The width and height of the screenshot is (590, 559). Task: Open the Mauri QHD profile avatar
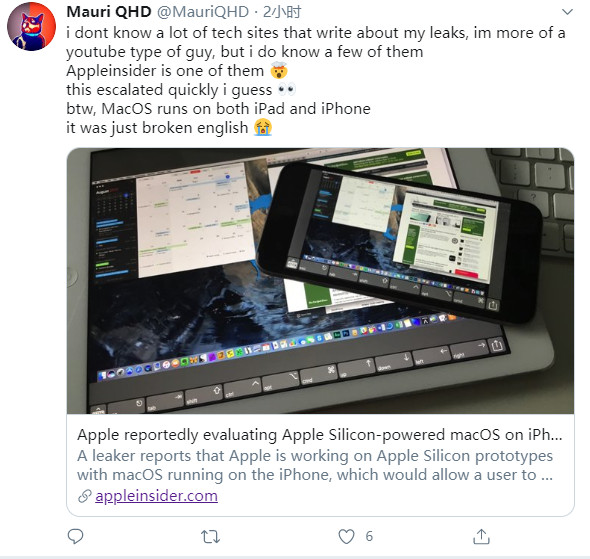click(32, 26)
